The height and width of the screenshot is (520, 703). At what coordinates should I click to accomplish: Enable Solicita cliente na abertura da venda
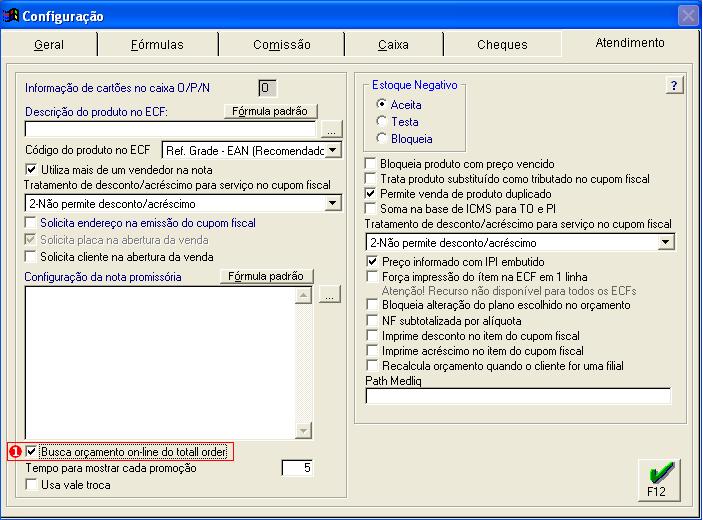click(x=119, y=257)
